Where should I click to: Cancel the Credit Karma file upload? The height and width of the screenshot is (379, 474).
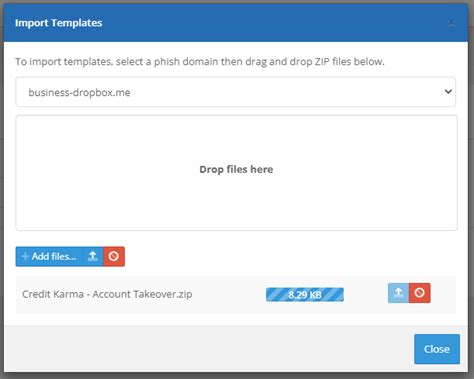point(420,293)
